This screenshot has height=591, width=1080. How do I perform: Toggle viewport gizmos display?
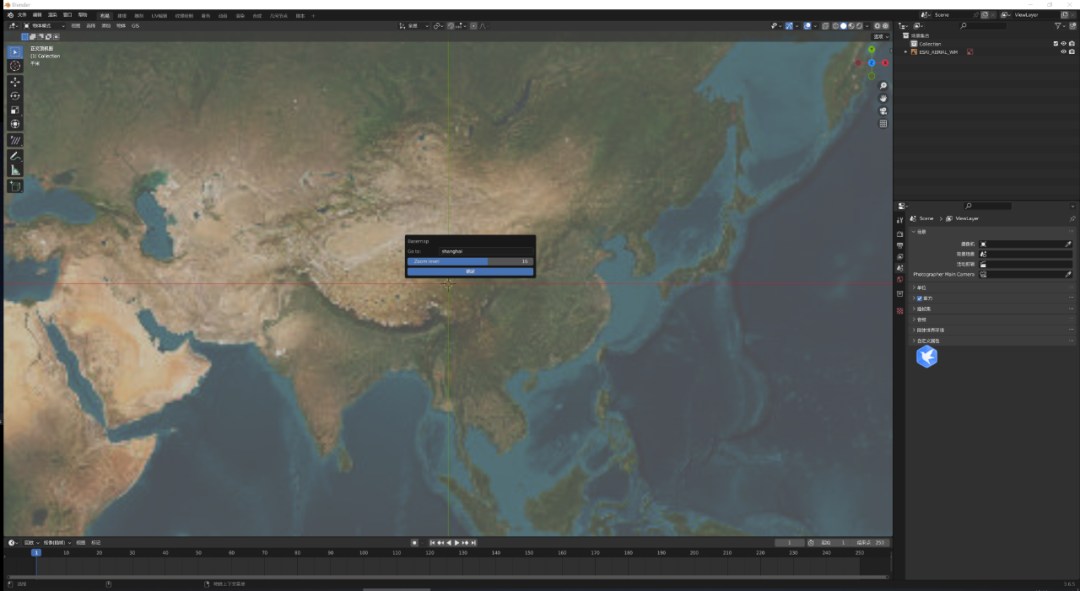pyautogui.click(x=789, y=26)
